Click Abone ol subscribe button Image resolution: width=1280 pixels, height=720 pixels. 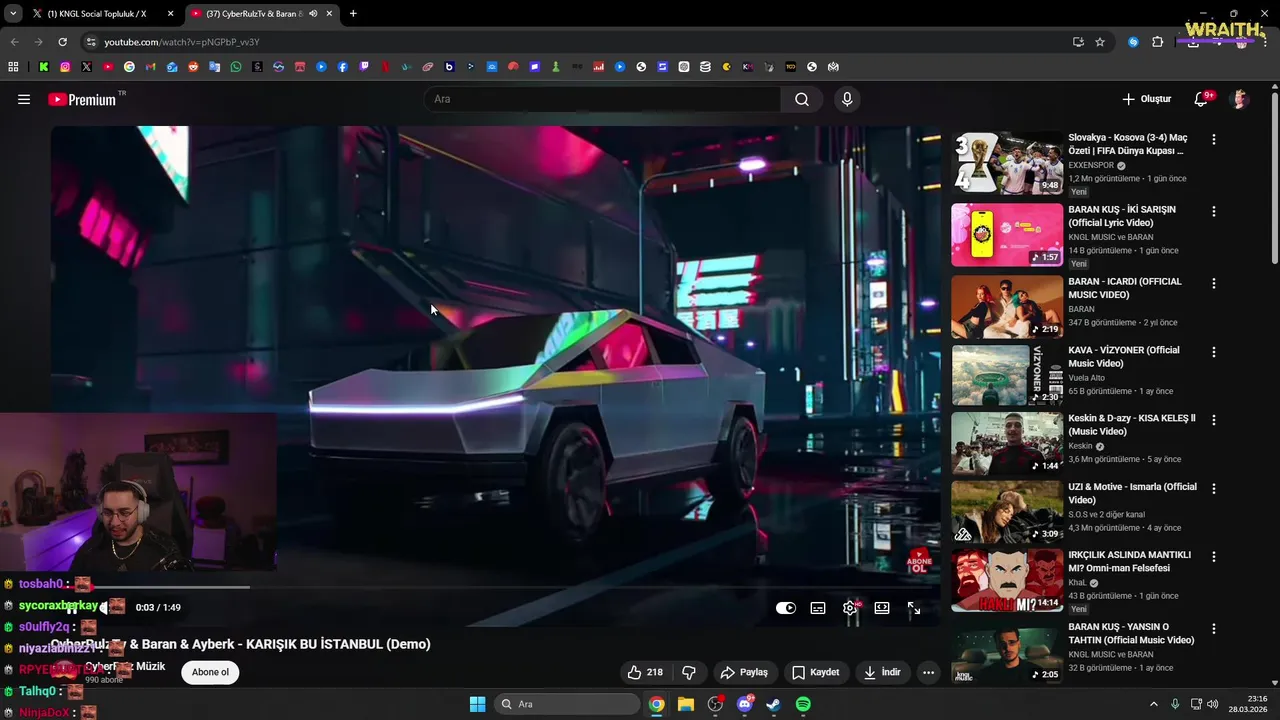(210, 672)
